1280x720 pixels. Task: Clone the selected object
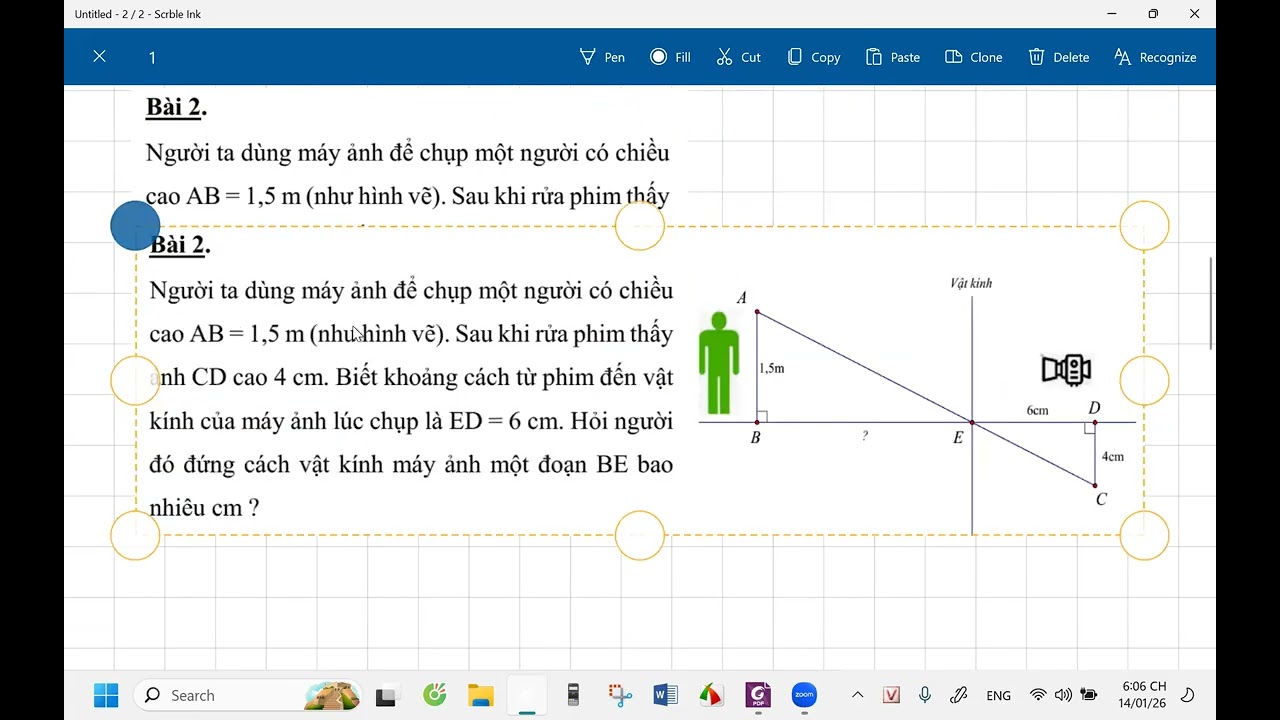(x=974, y=57)
